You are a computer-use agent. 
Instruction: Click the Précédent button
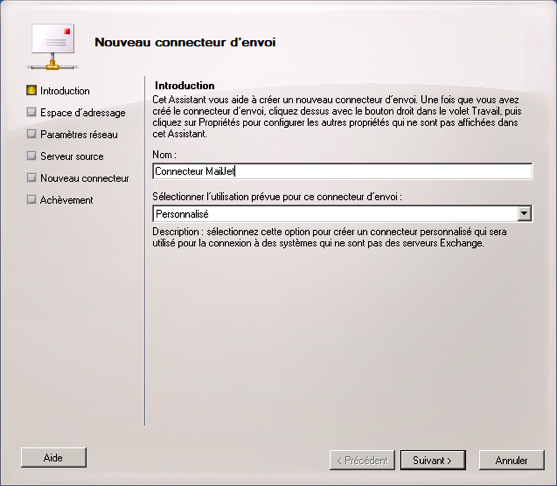coord(362,460)
